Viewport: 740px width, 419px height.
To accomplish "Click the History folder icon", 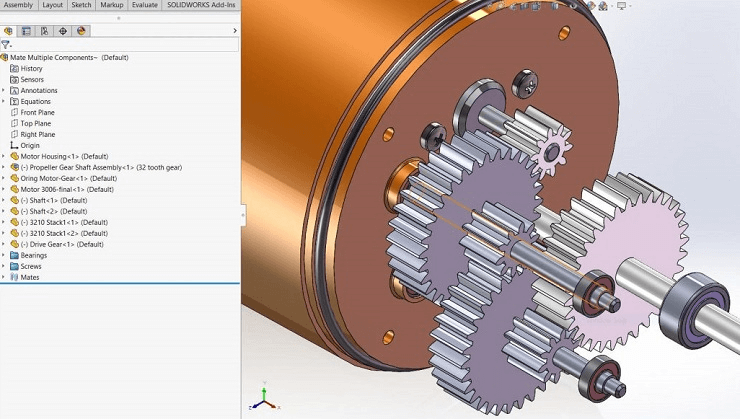I will coord(15,68).
